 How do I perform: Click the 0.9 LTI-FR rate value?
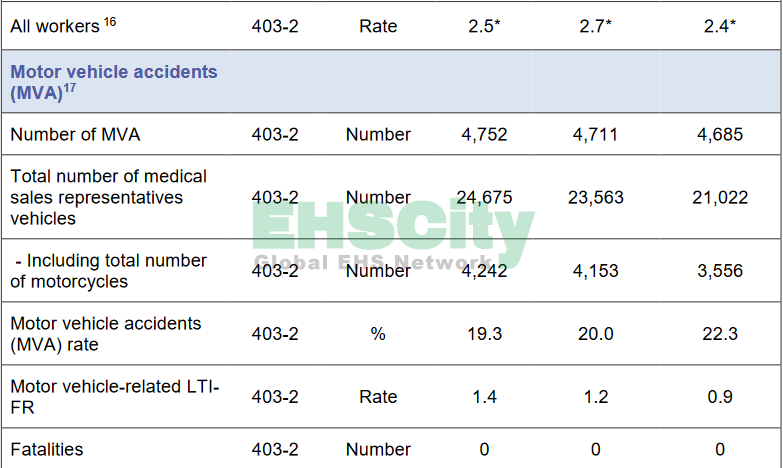click(720, 397)
